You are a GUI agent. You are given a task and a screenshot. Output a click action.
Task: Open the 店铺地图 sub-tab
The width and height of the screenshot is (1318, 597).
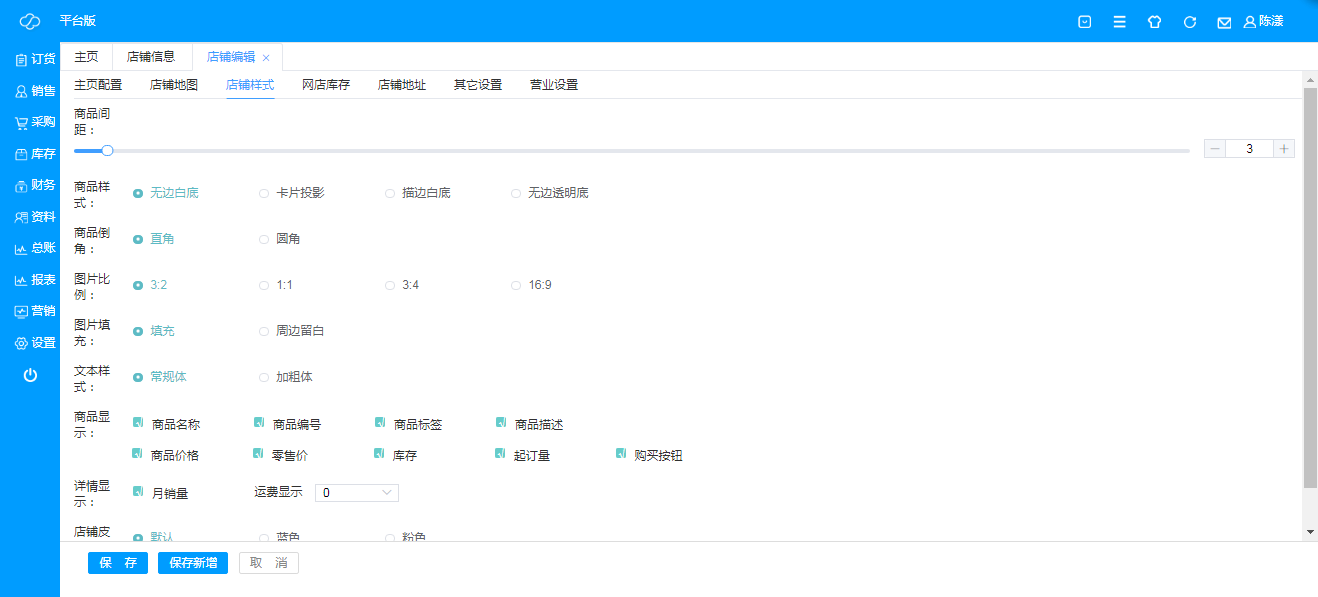click(x=174, y=85)
